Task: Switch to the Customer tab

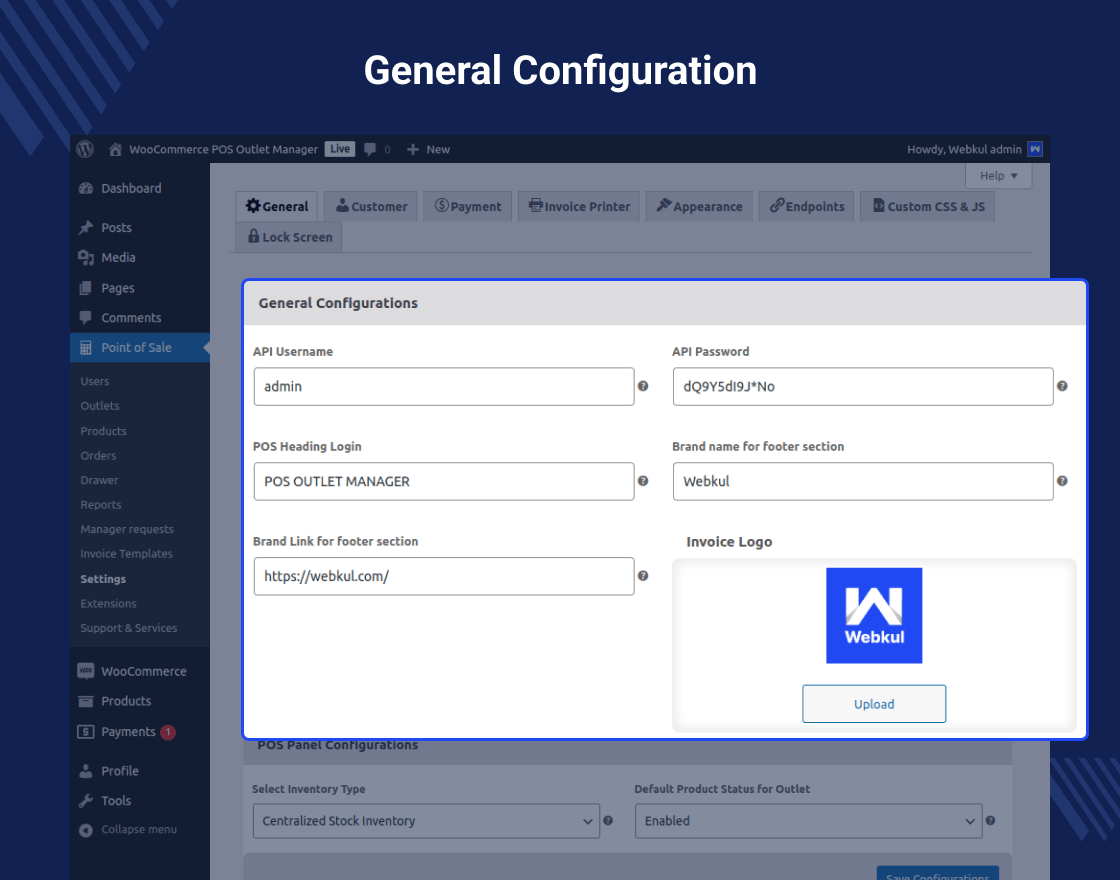Action: click(x=370, y=206)
